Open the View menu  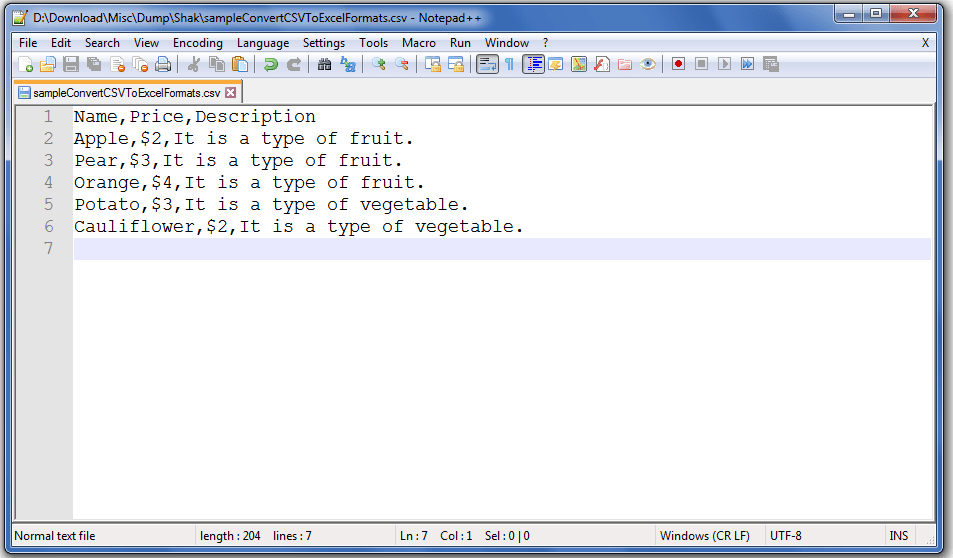pyautogui.click(x=146, y=43)
